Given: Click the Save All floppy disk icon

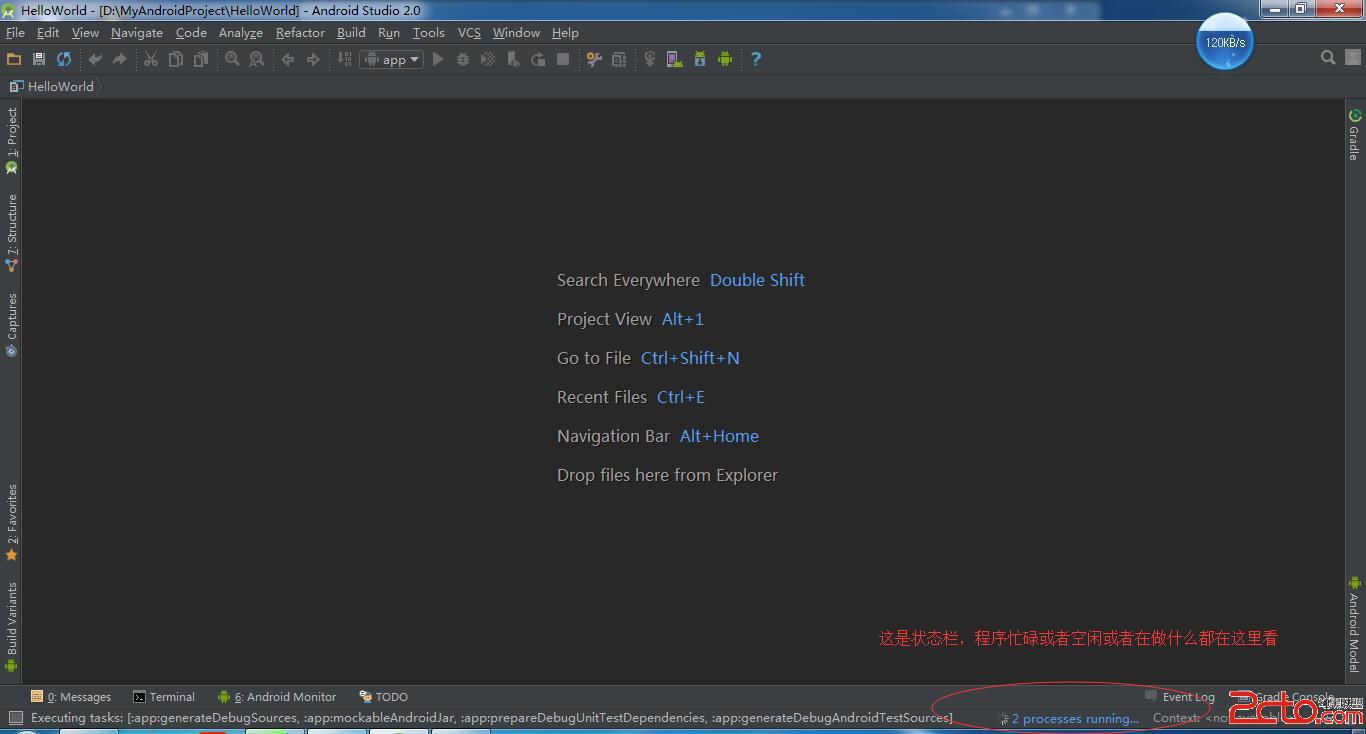Looking at the screenshot, I should click(39, 59).
